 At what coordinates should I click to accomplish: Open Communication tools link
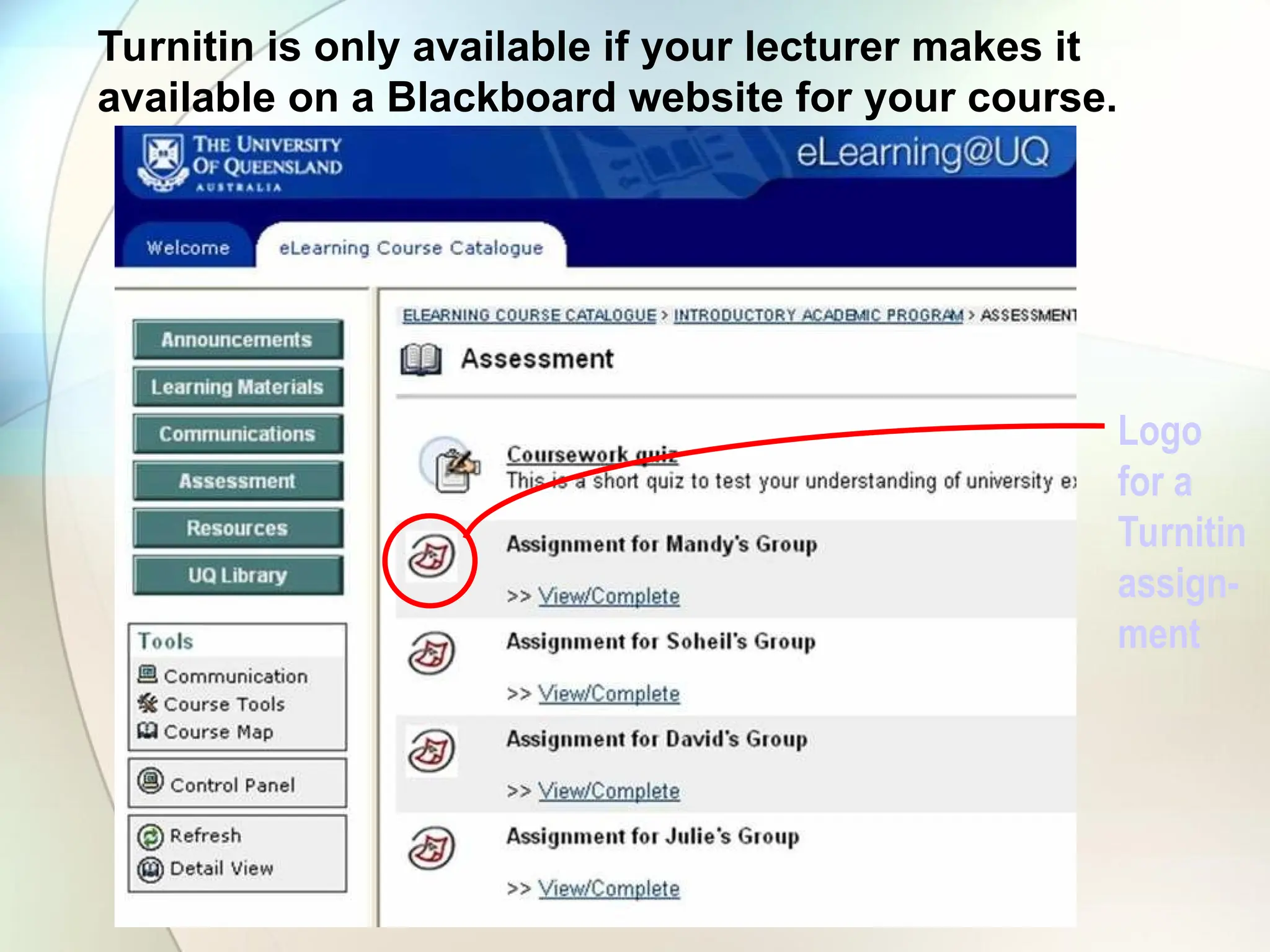[236, 676]
